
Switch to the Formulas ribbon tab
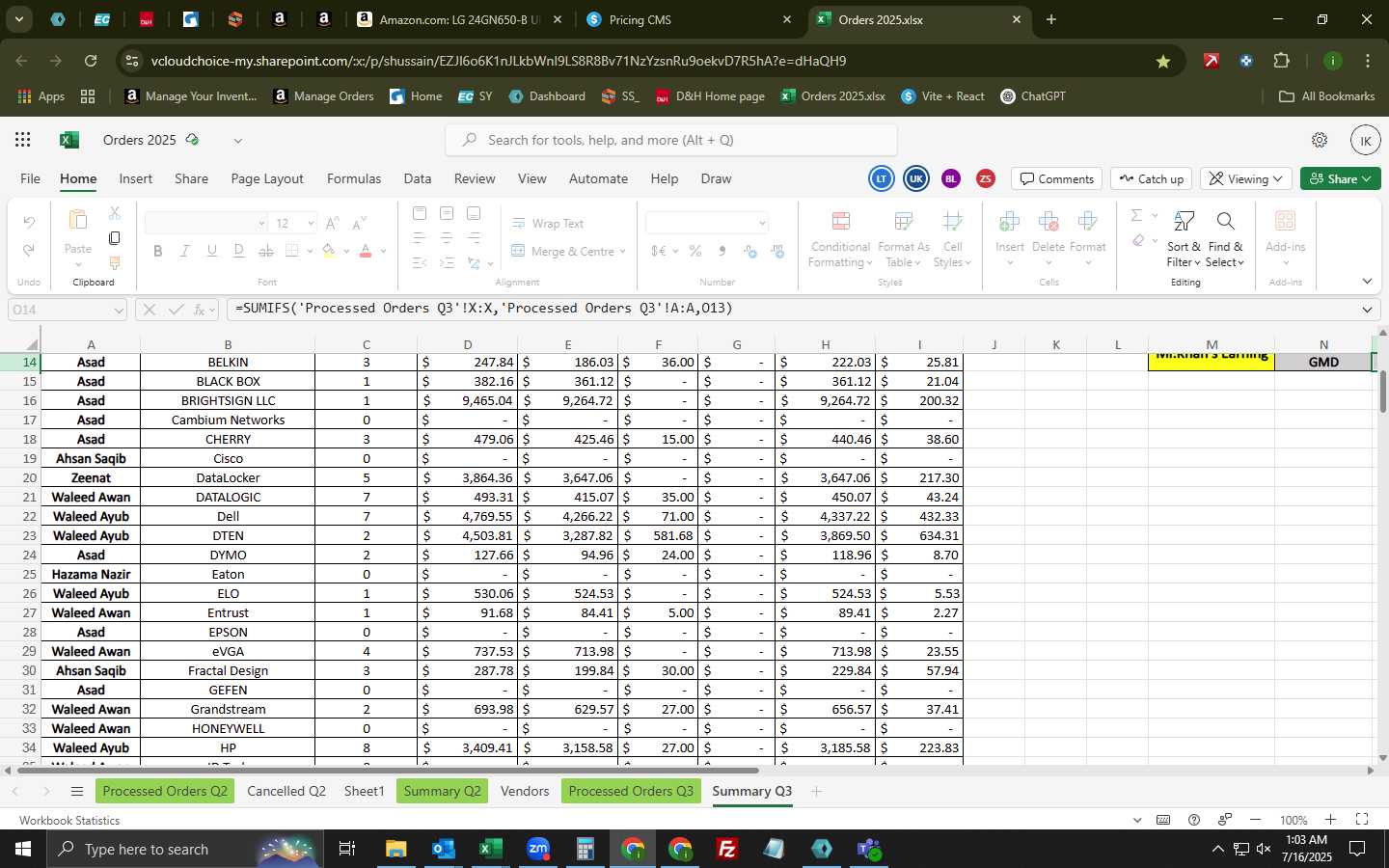[354, 178]
